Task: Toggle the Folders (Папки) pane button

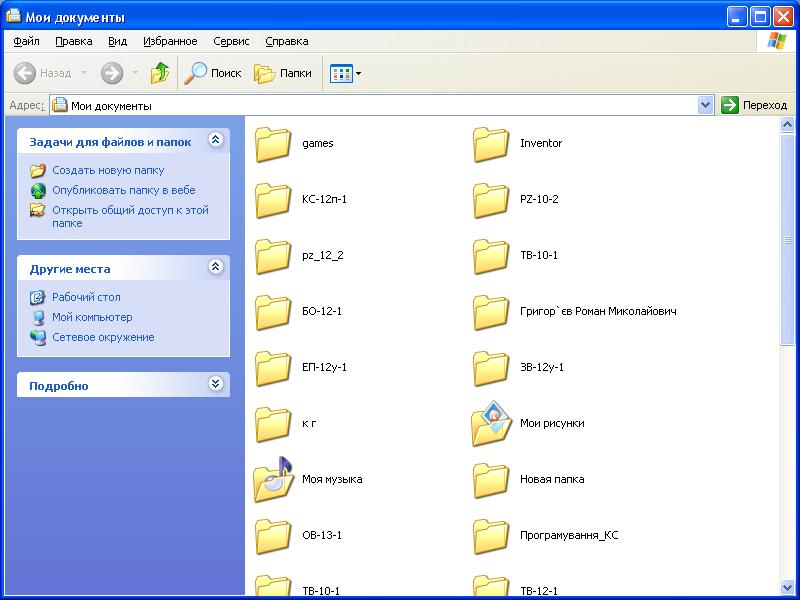Action: pyautogui.click(x=283, y=73)
